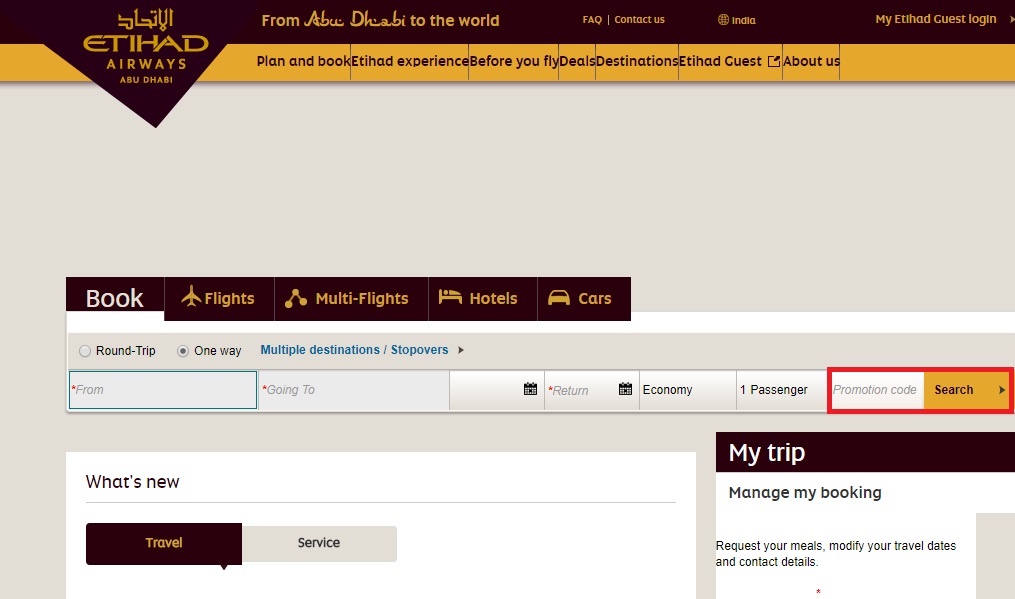This screenshot has width=1015, height=599.
Task: Switch to the Multi-Flights tab
Action: (x=351, y=299)
